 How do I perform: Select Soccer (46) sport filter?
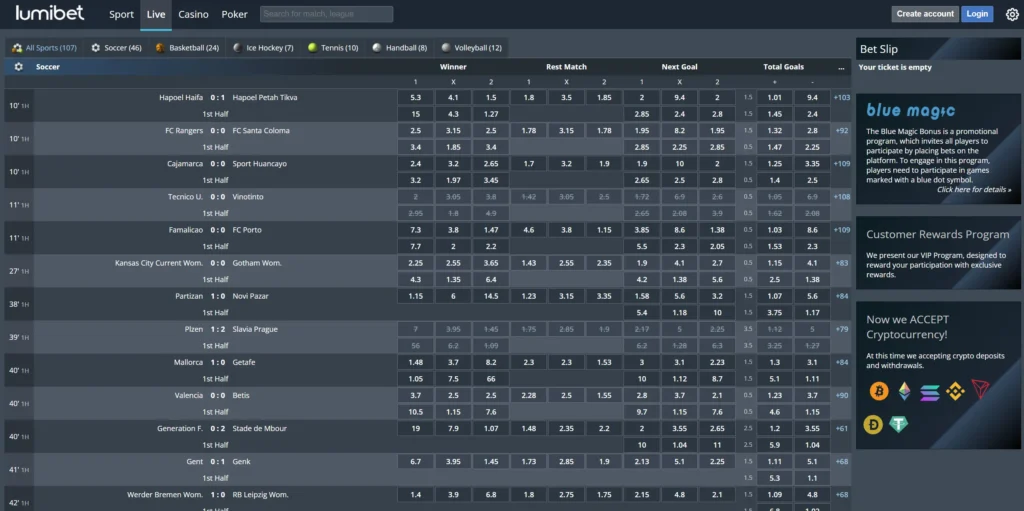pos(116,48)
